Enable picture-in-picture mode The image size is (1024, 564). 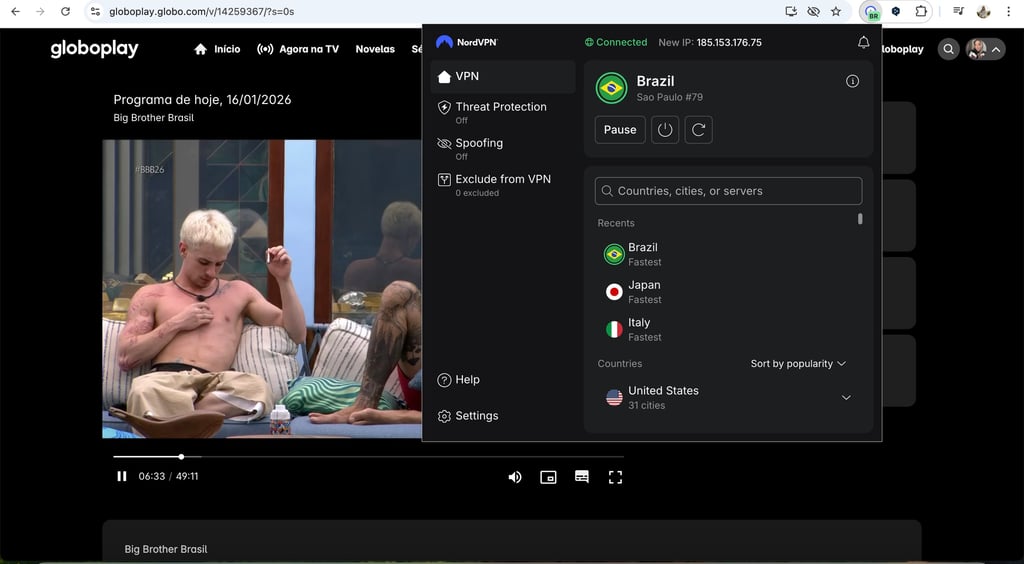548,477
